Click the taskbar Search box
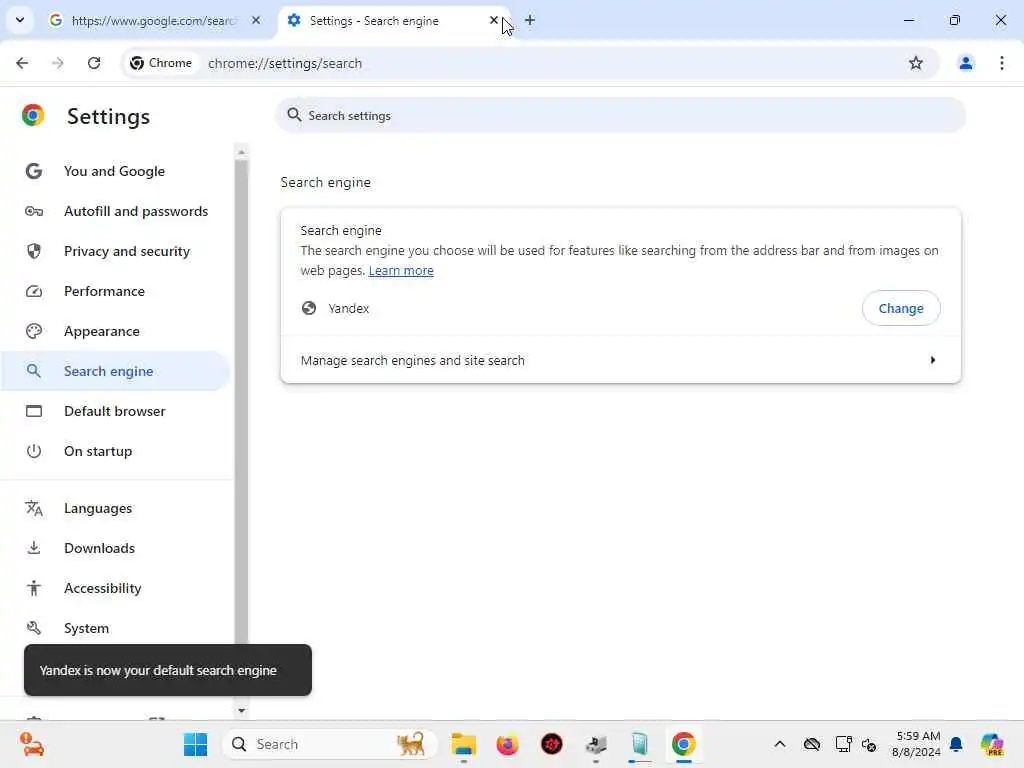 click(330, 744)
